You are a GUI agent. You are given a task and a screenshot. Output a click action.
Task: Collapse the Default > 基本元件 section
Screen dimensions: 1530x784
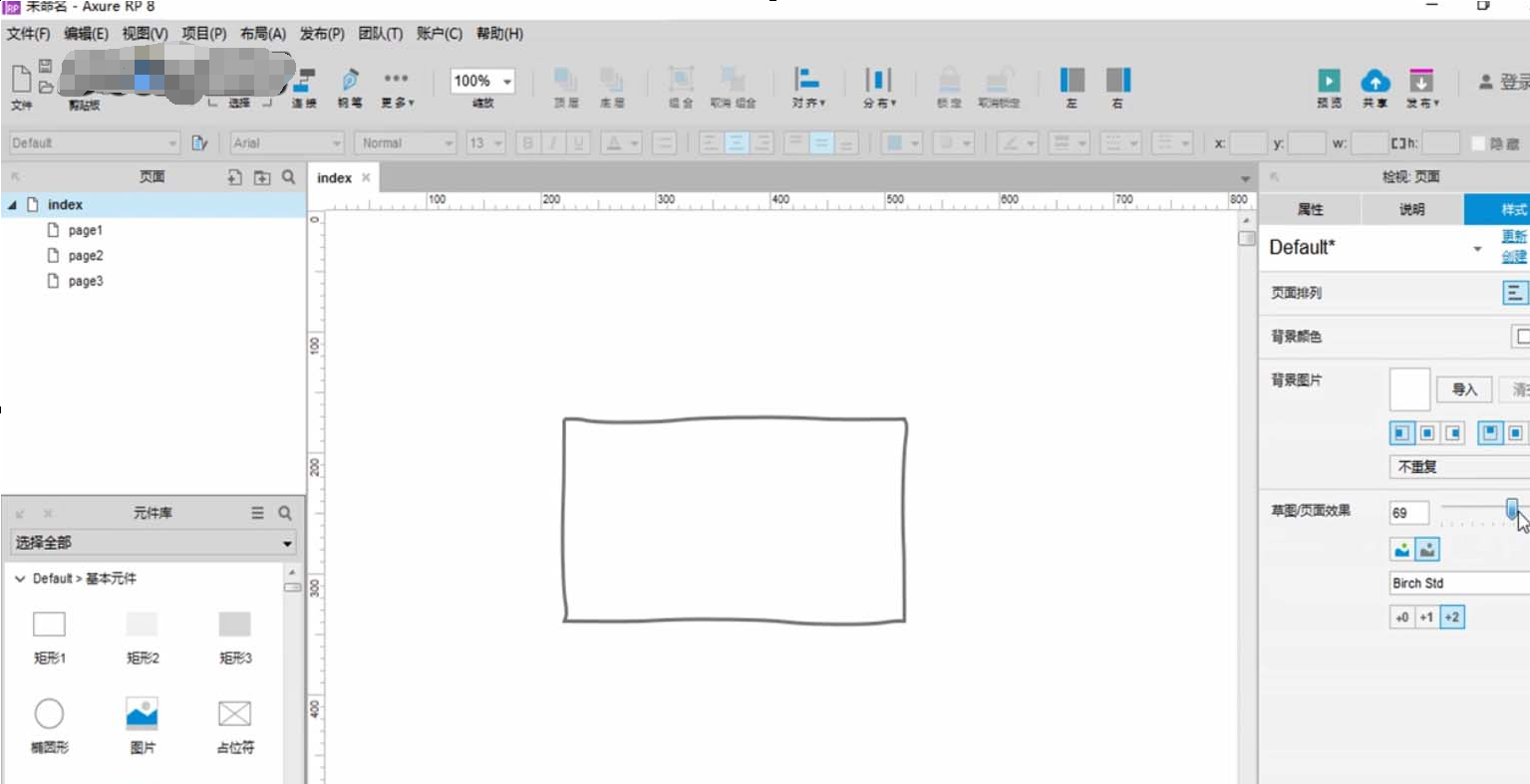click(19, 579)
